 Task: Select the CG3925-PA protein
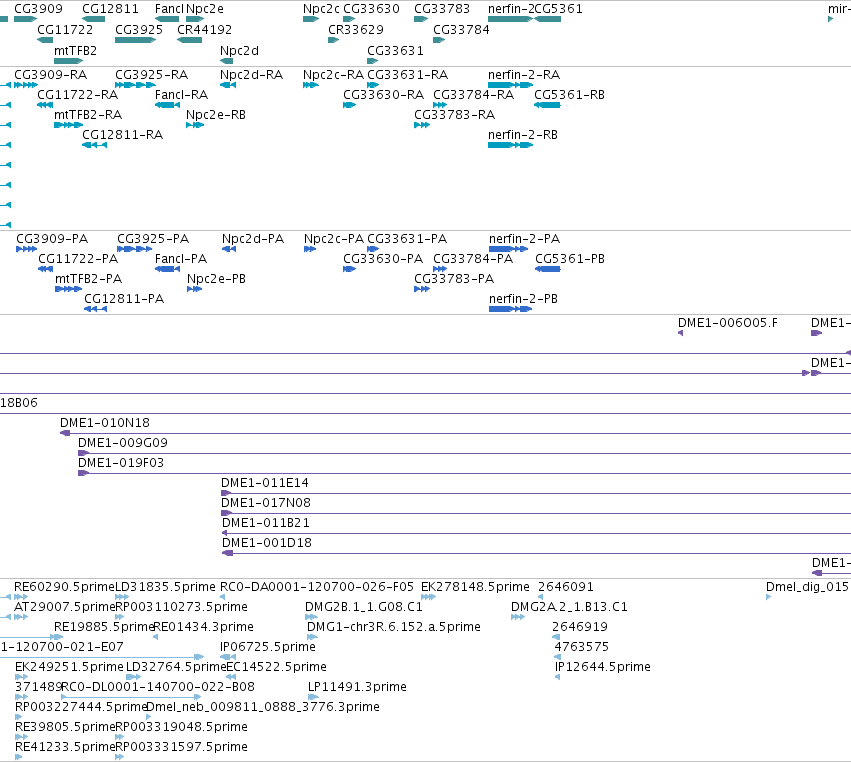coord(135,249)
